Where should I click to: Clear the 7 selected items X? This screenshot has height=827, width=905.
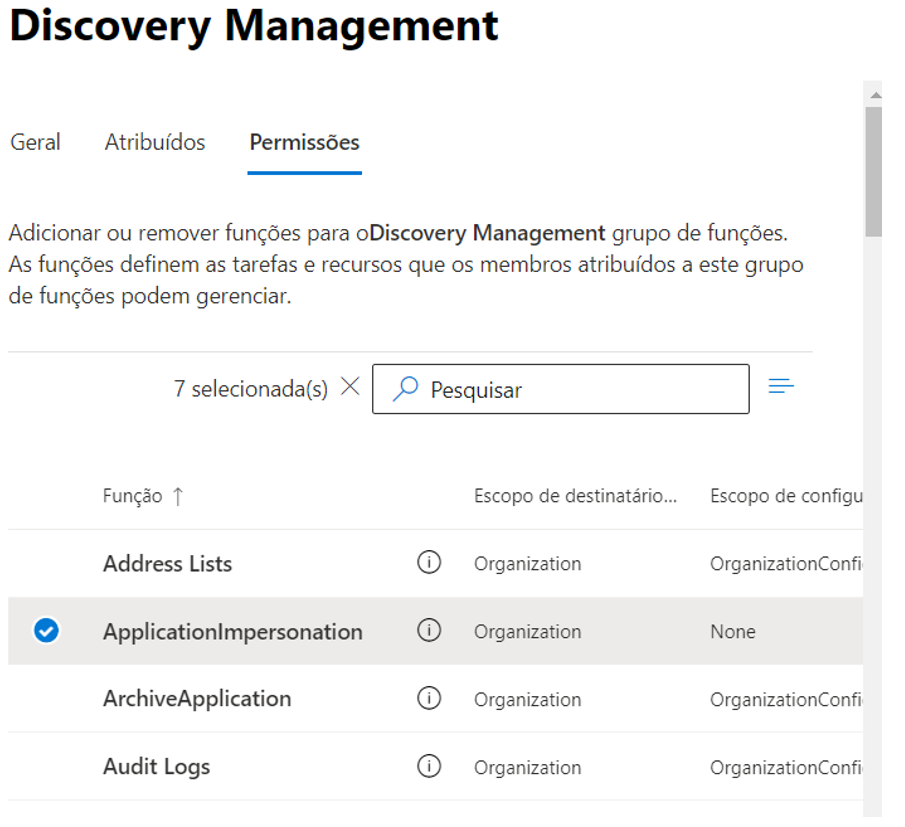tap(350, 388)
